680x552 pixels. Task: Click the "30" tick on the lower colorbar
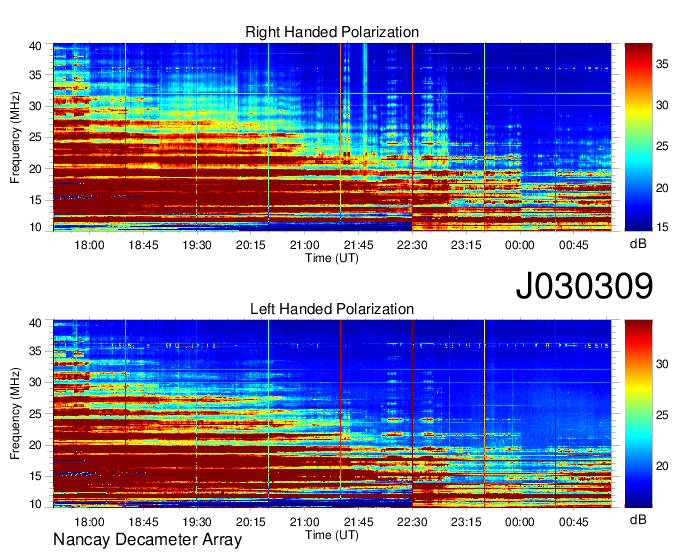(662, 364)
